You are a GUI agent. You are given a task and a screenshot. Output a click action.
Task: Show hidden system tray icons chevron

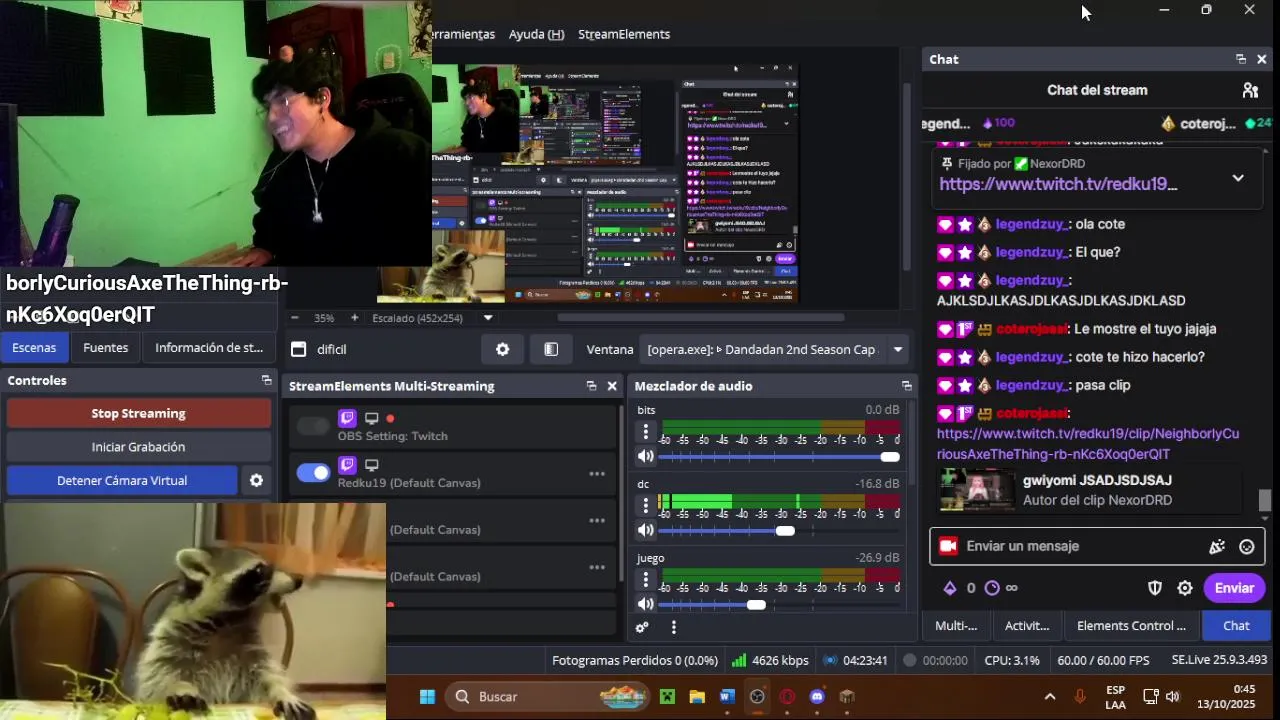1049,697
